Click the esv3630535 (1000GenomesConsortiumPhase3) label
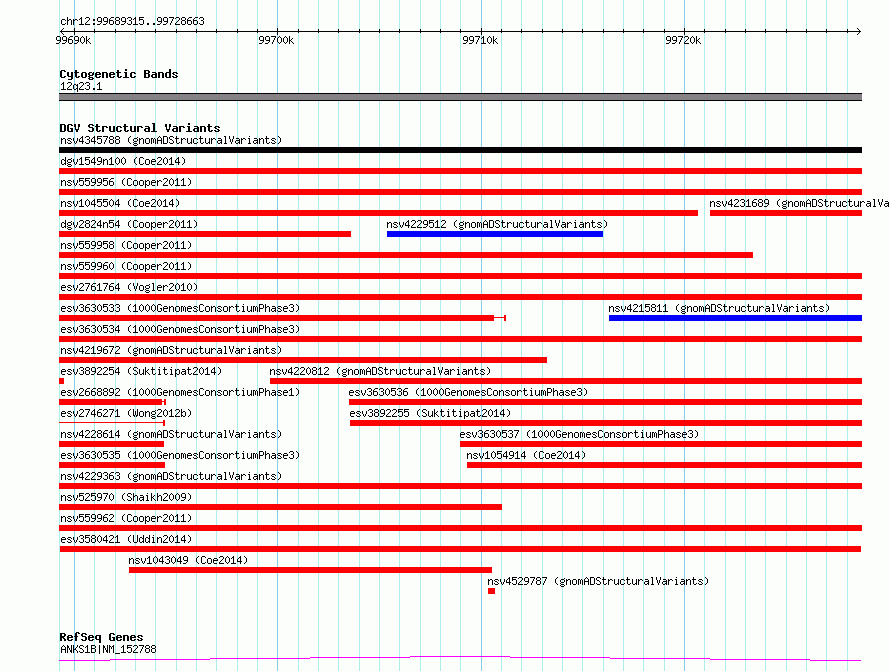Screen dimensions: 890x671 point(180,455)
